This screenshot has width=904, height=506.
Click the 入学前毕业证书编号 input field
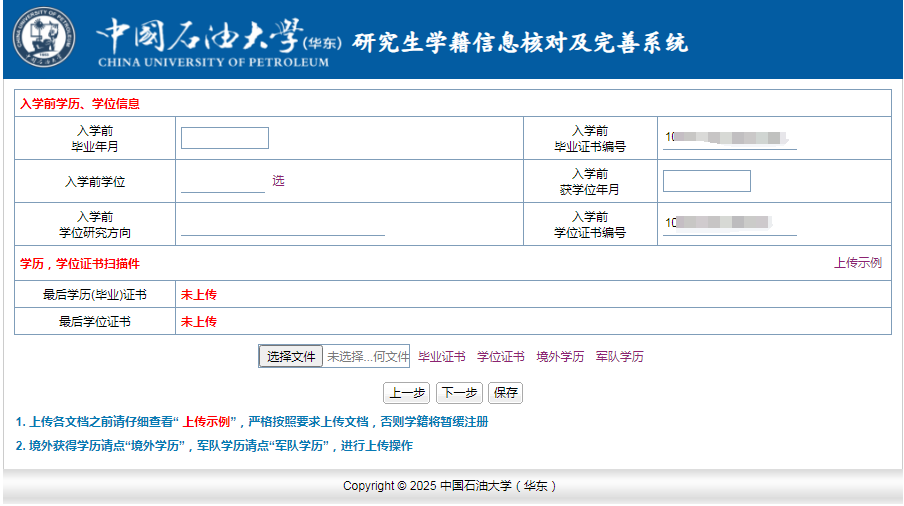[x=728, y=138]
